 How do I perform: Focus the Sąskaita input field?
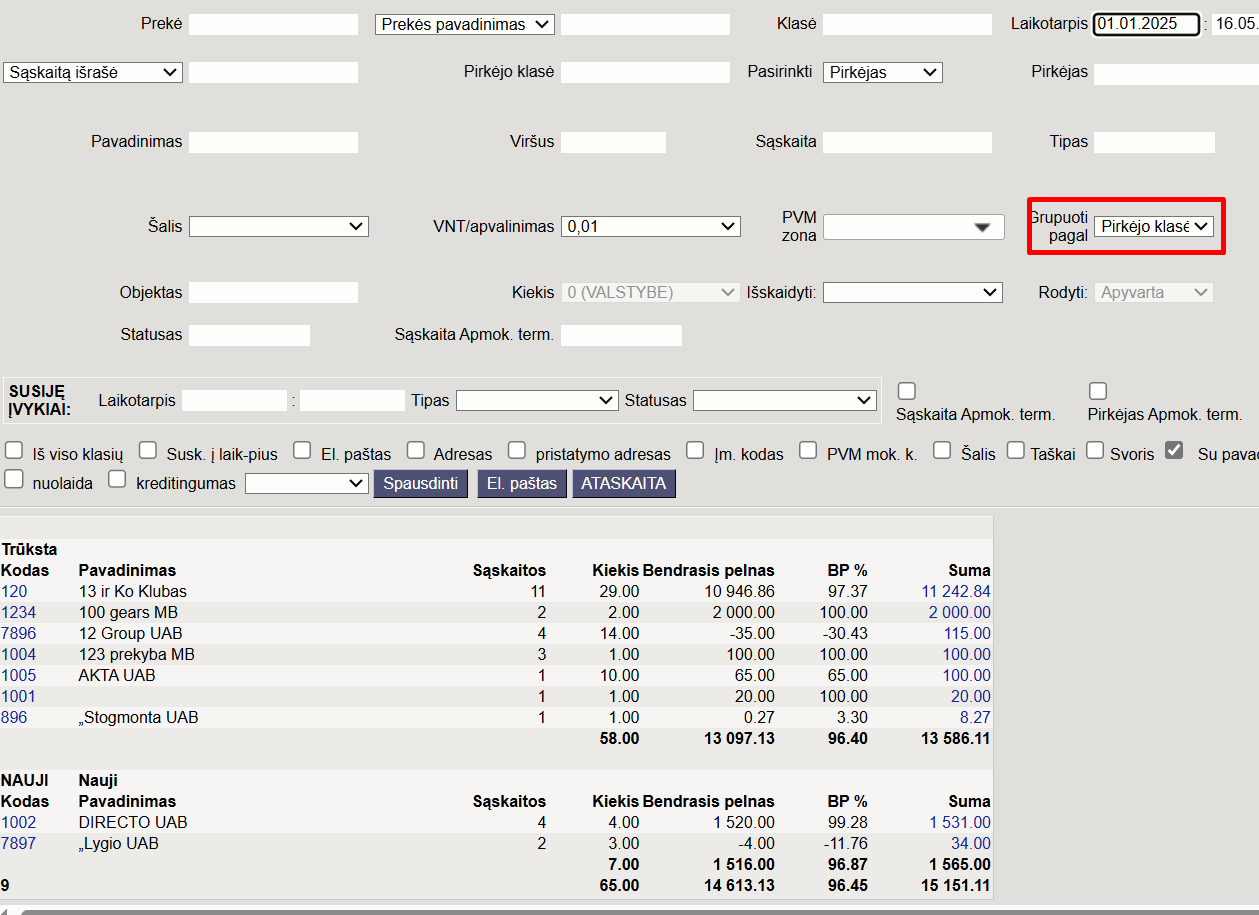tap(907, 141)
